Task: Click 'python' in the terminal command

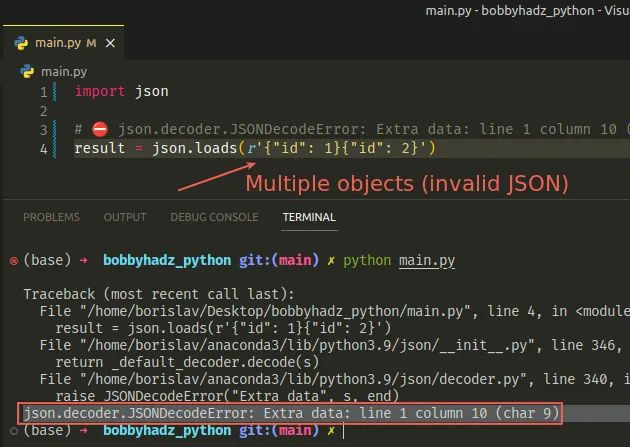Action: coord(367,261)
